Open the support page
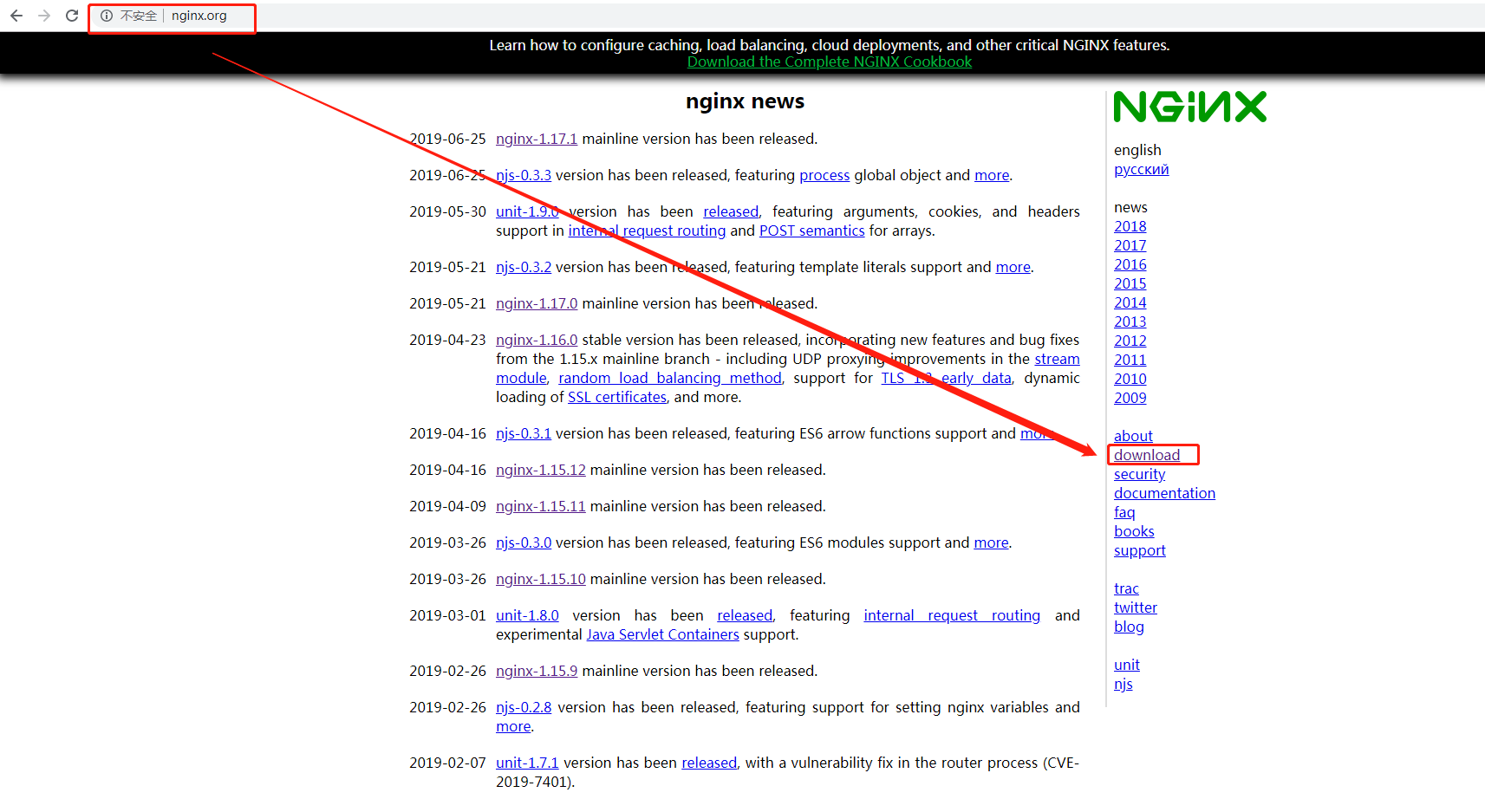1485x812 pixels. [x=1139, y=550]
